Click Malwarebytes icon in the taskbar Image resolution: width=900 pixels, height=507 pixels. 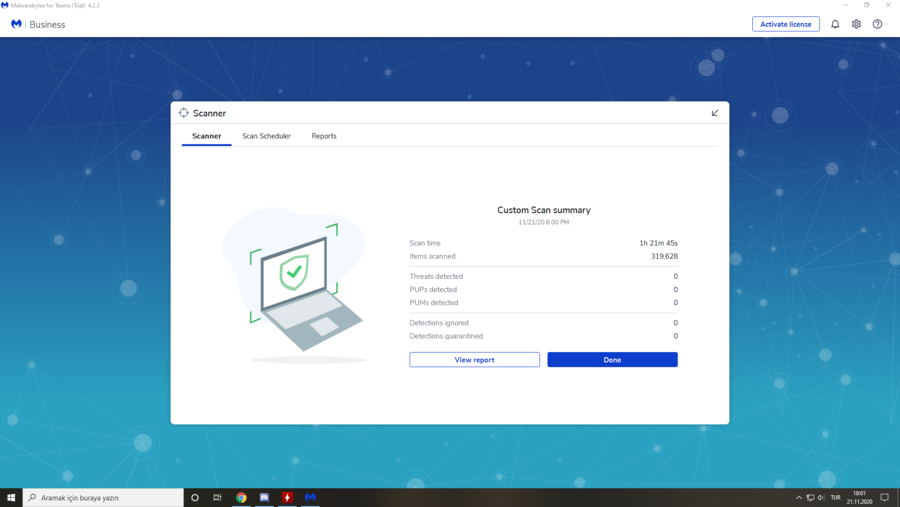pos(310,498)
